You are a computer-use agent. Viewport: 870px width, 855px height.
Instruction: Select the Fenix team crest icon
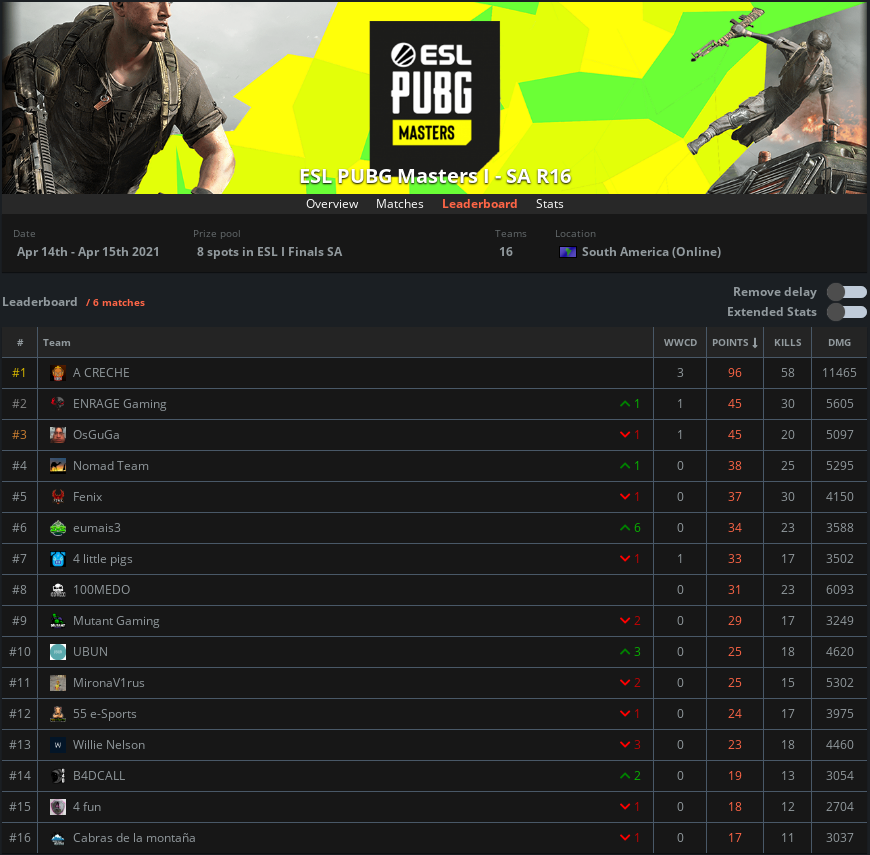(57, 496)
